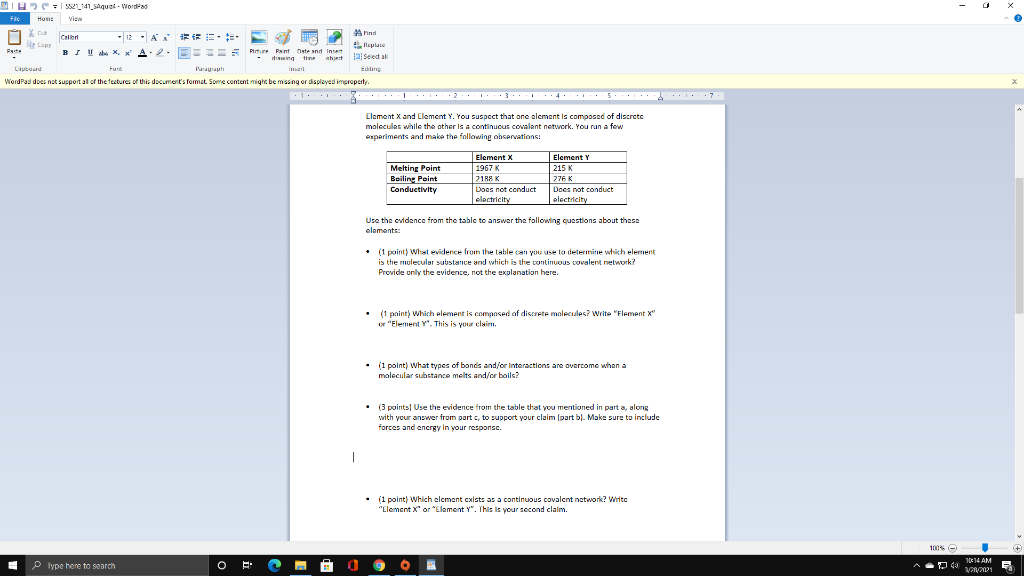The width and height of the screenshot is (1024, 576).
Task: Select the Paint drawing tool
Action: point(283,42)
